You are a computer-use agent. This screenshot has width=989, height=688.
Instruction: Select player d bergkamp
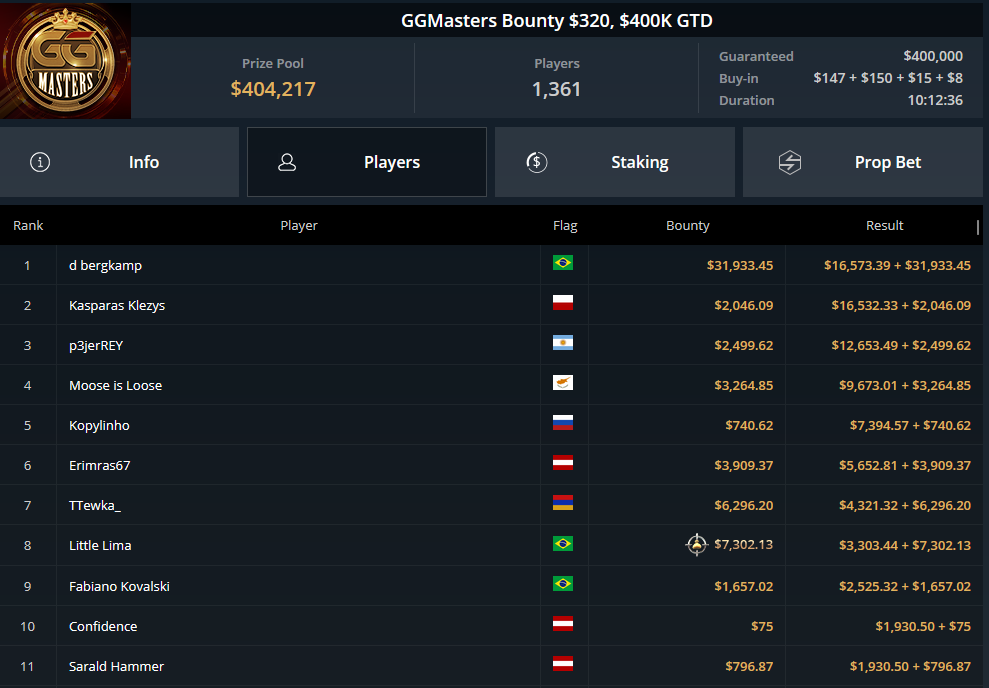[x=105, y=265]
